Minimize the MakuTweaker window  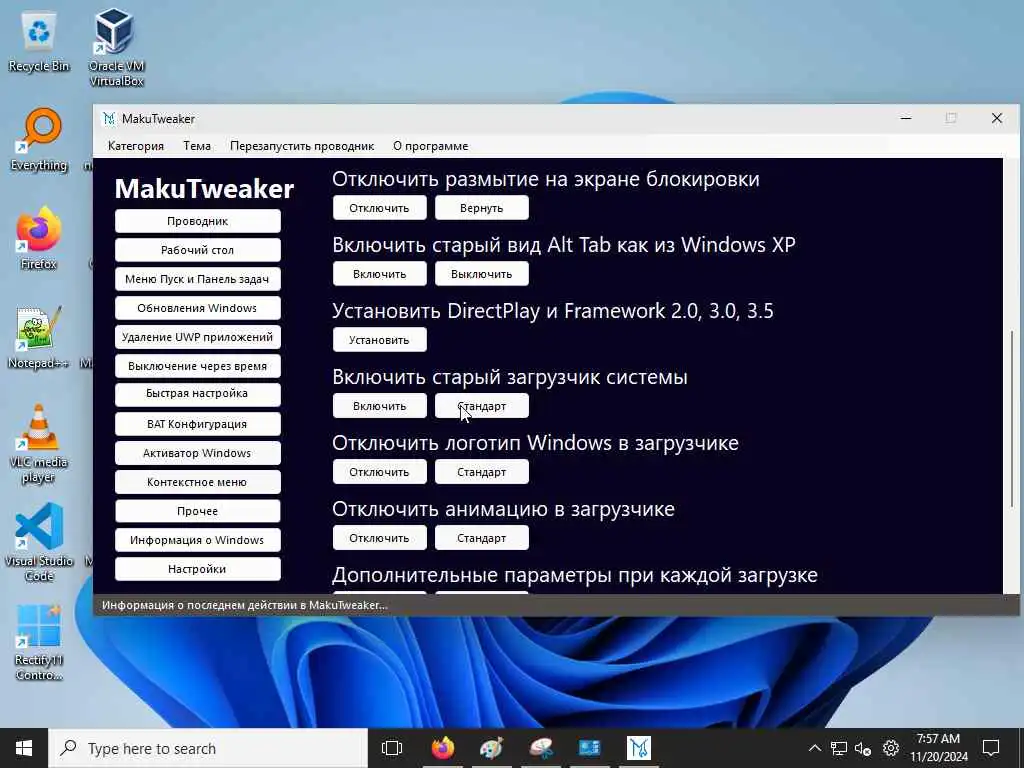point(906,118)
